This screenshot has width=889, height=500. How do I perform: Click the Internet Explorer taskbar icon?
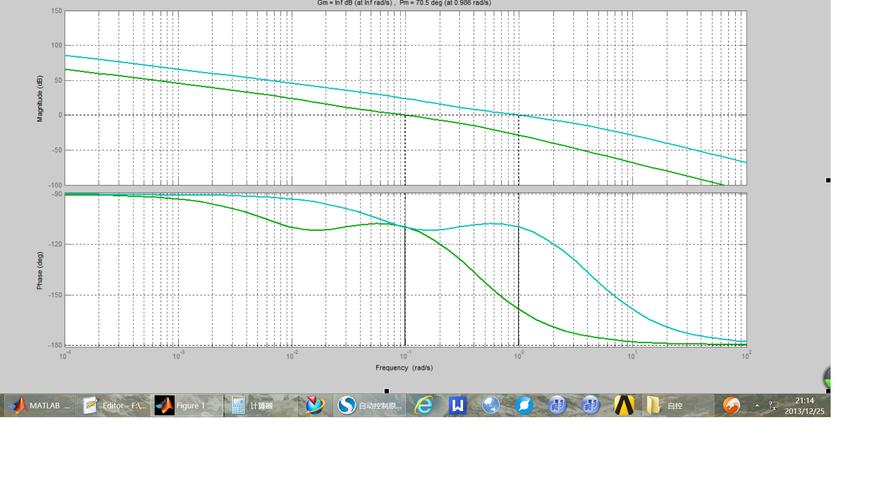424,405
